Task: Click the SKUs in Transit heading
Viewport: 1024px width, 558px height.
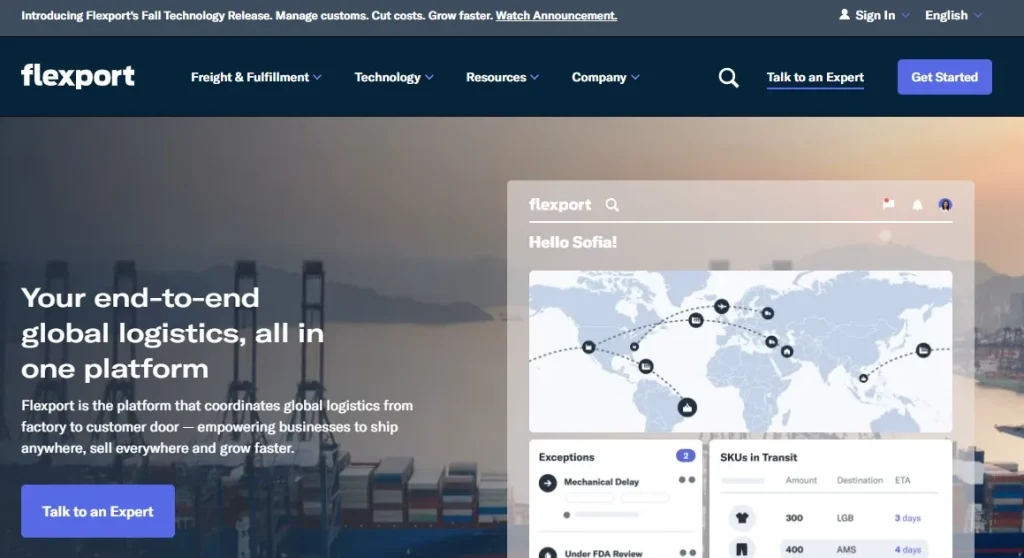Action: tap(758, 457)
